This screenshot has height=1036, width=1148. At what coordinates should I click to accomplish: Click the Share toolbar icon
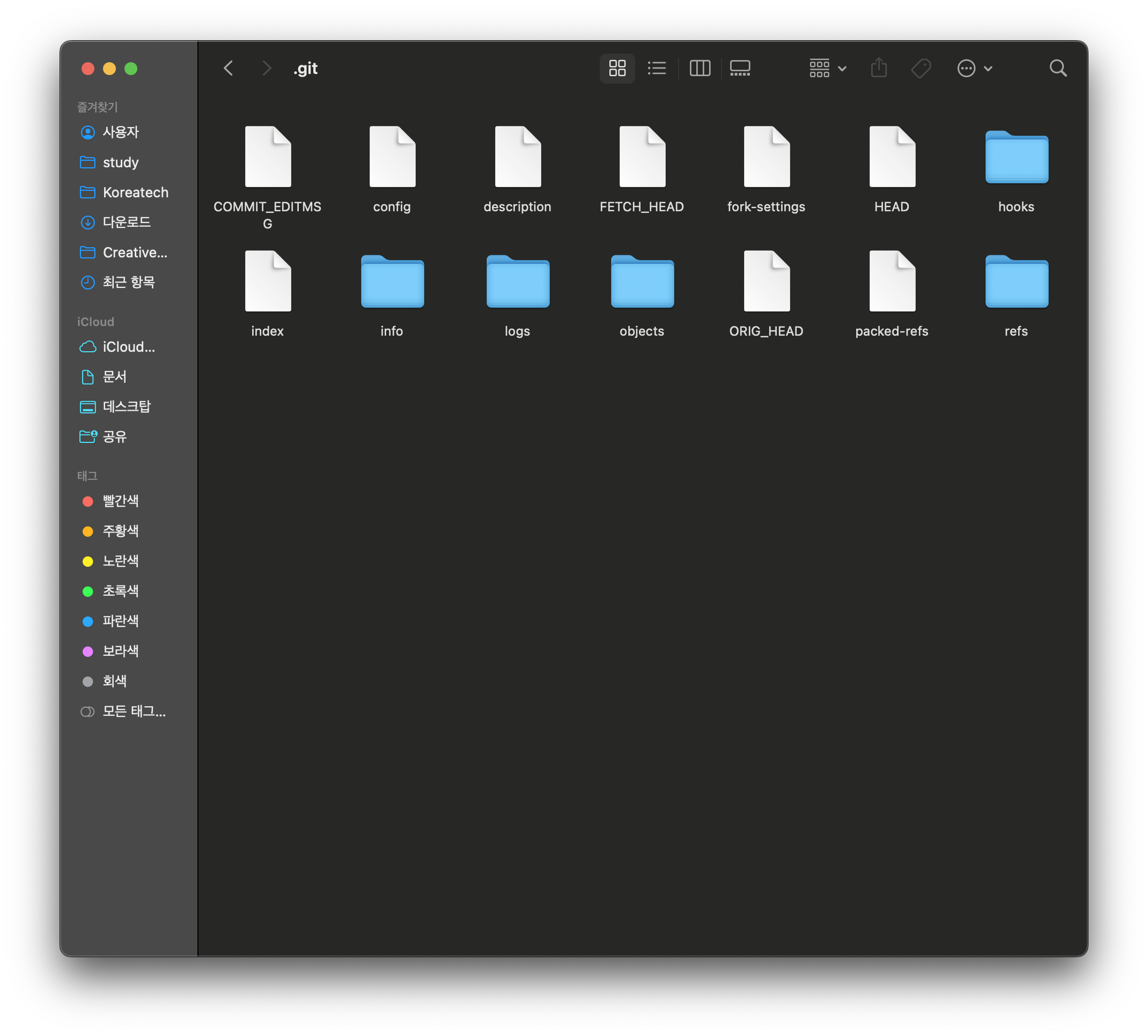click(x=878, y=68)
